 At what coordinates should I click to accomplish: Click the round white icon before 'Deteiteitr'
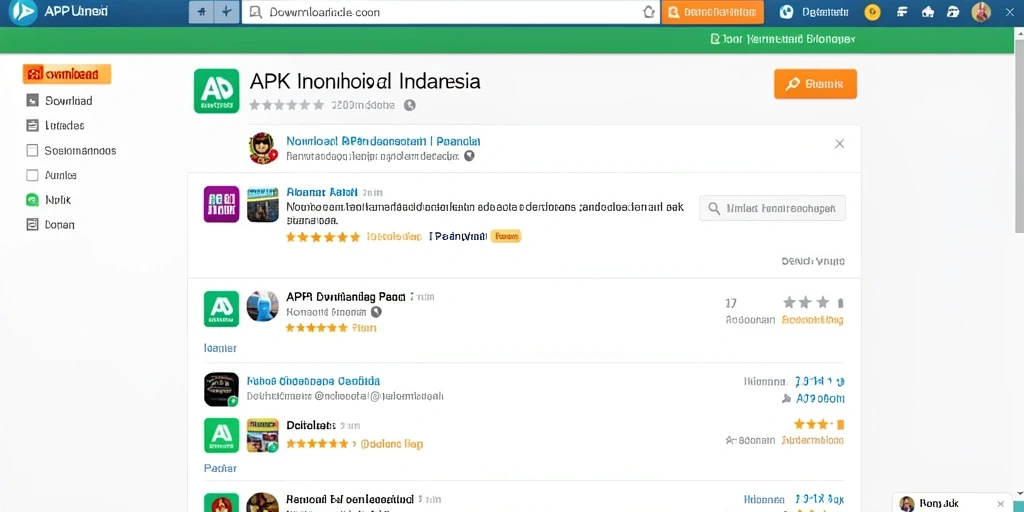787,12
